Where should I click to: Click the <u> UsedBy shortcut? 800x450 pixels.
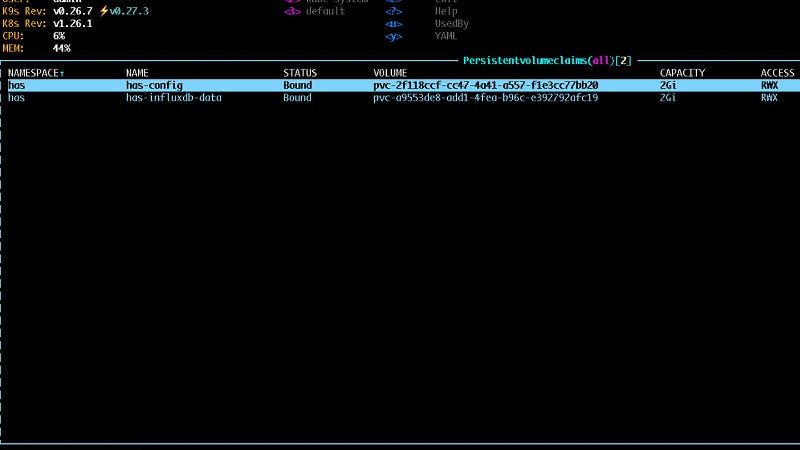pos(427,23)
